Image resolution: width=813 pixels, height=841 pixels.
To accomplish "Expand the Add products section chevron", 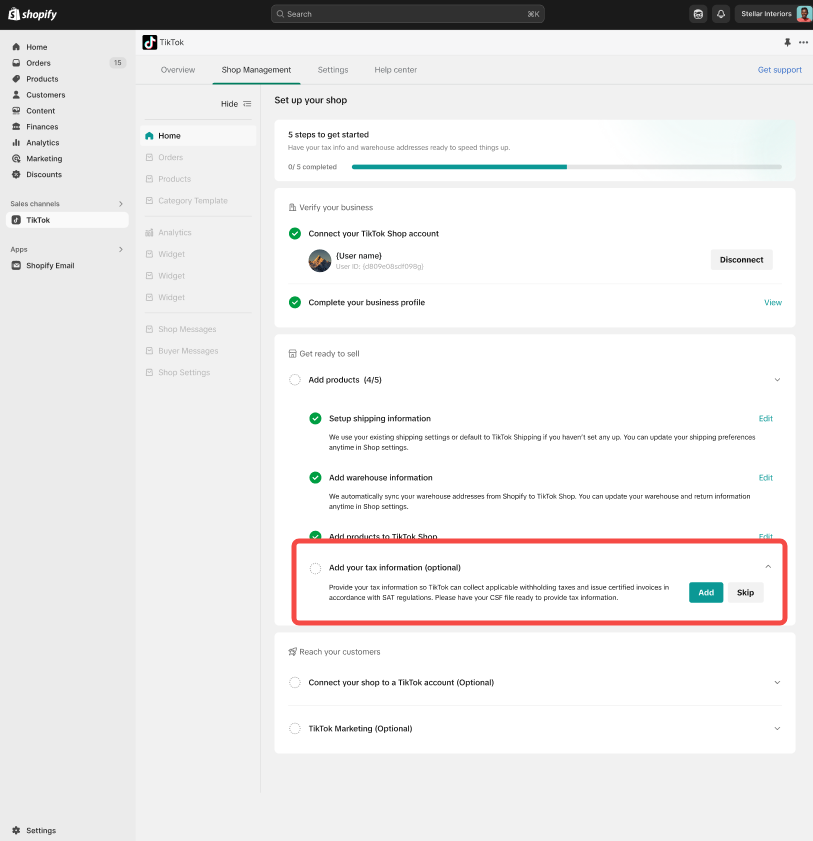I will tap(777, 380).
